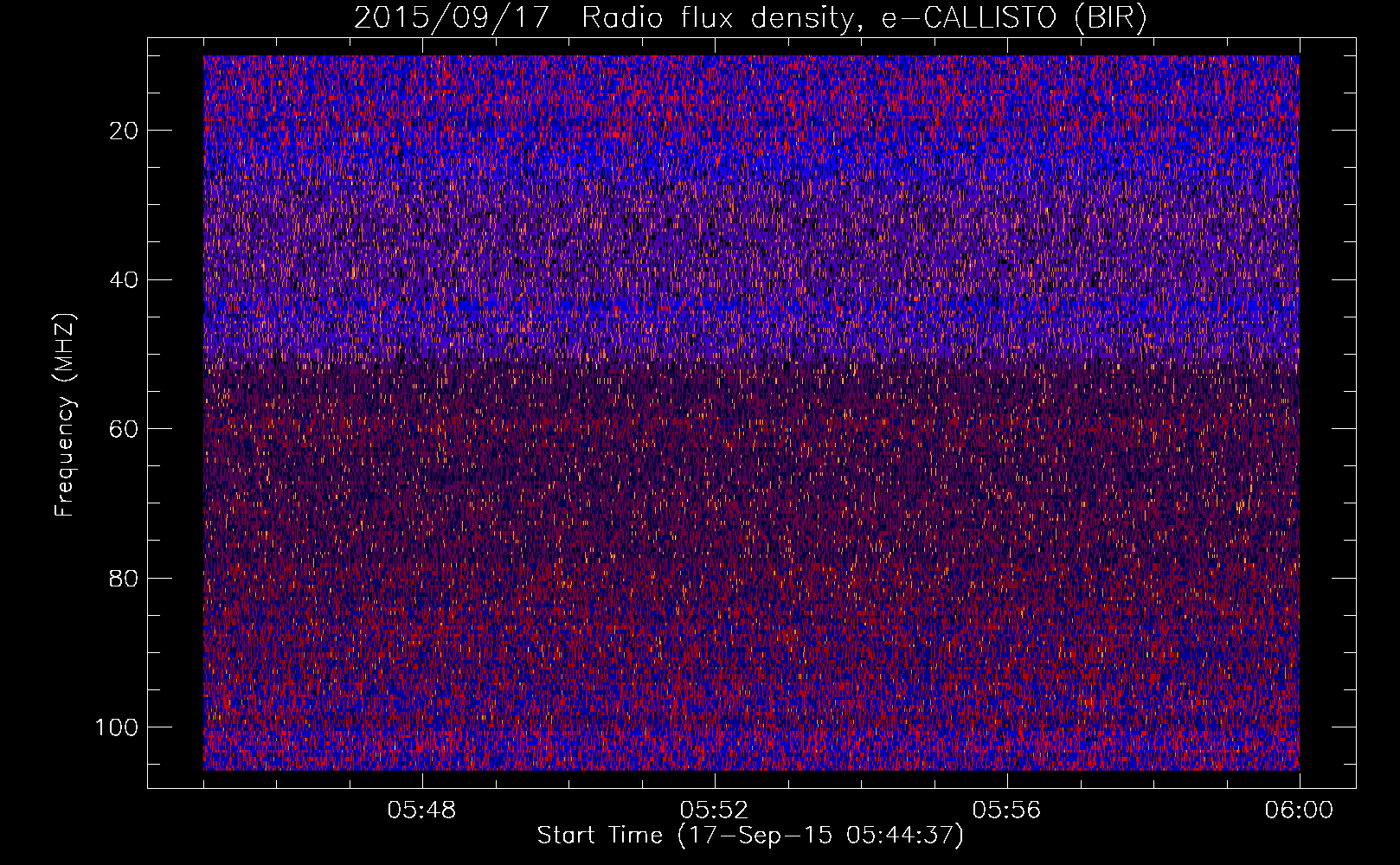Click the time tick label '05:52'
Image resolution: width=1400 pixels, height=865 pixels.
(715, 811)
